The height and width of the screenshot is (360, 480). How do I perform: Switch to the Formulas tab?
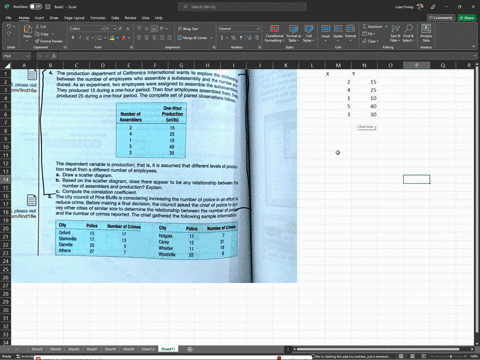pos(98,18)
